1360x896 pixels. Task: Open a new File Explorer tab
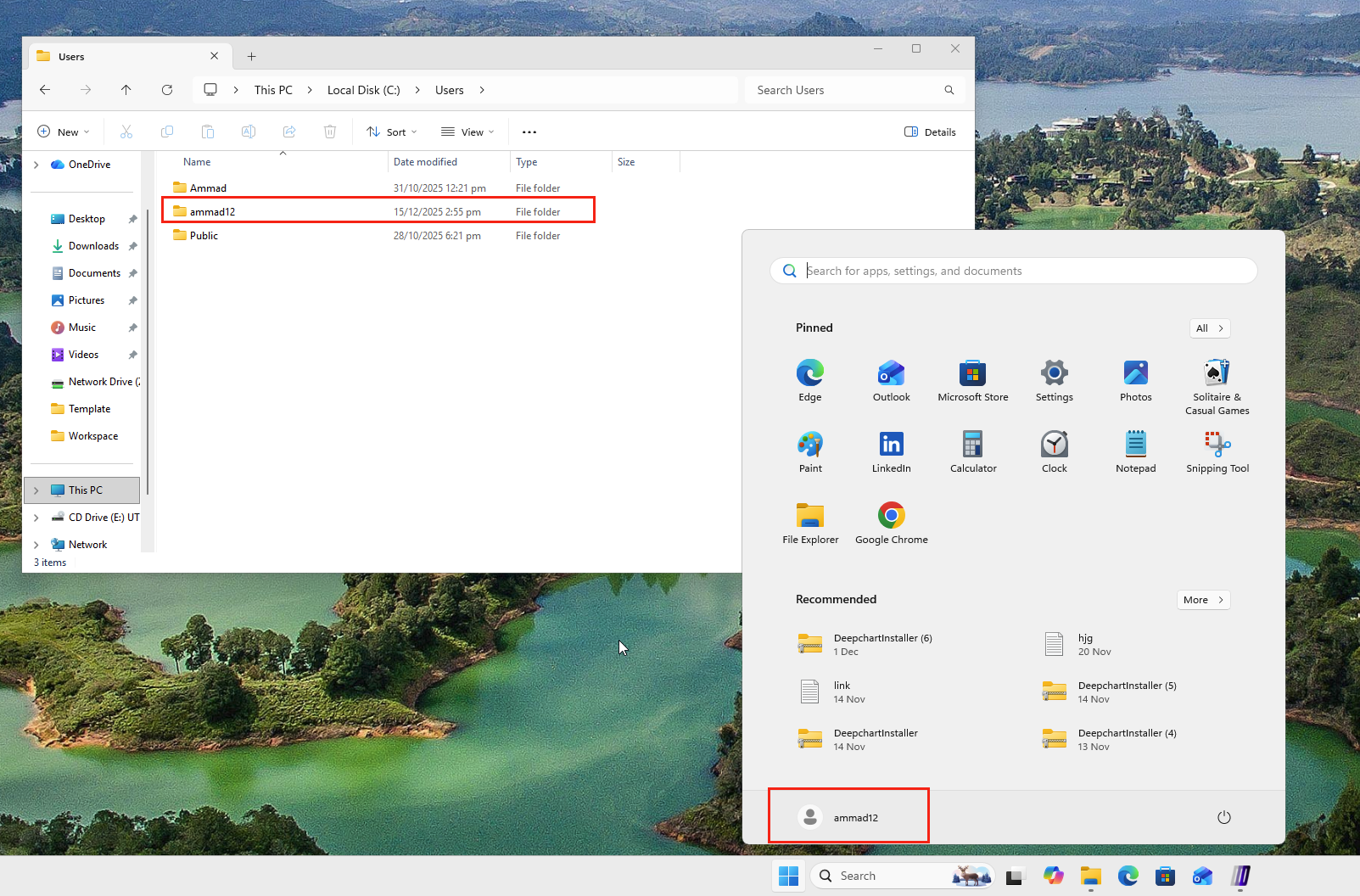[251, 57]
